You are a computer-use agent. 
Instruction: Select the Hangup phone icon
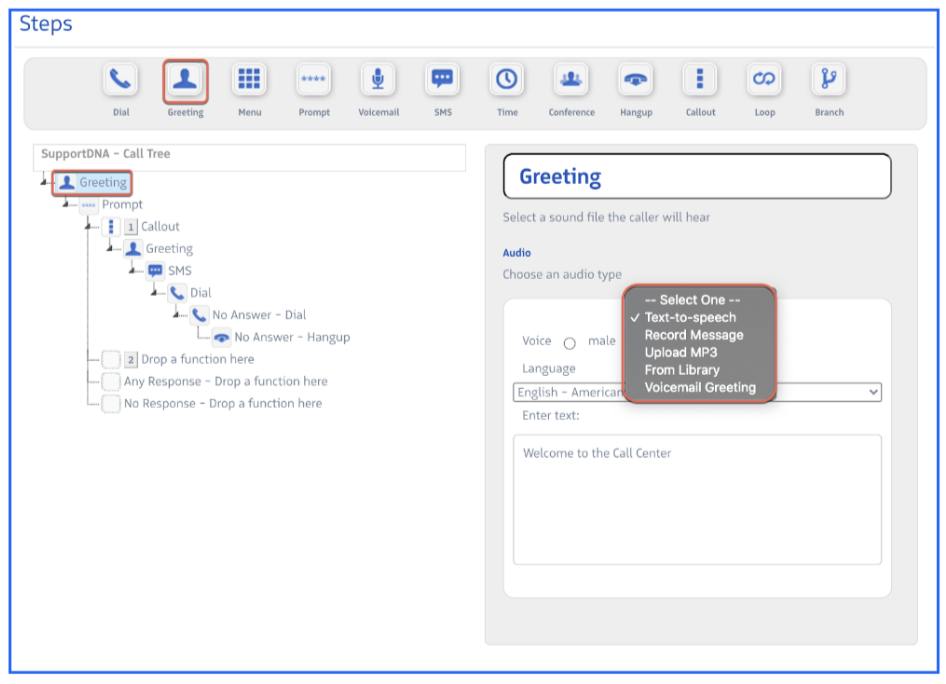(x=635, y=80)
